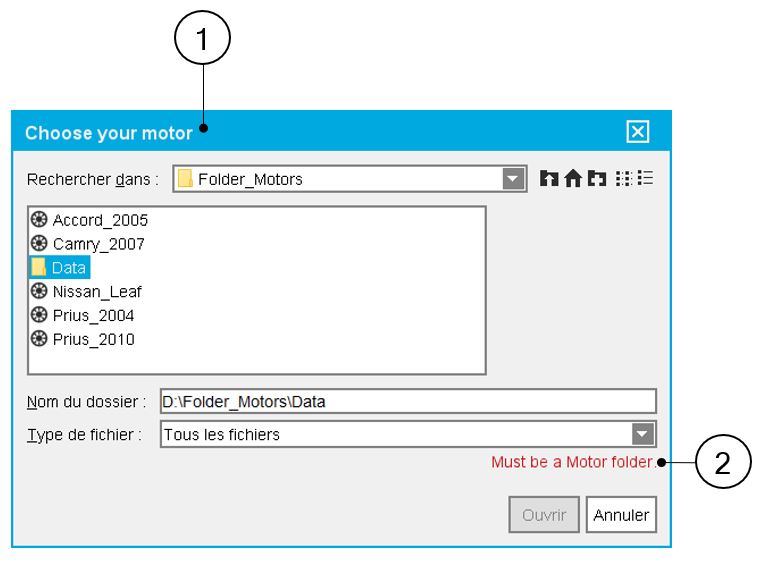Click the greyed Ouvrir button

544,515
